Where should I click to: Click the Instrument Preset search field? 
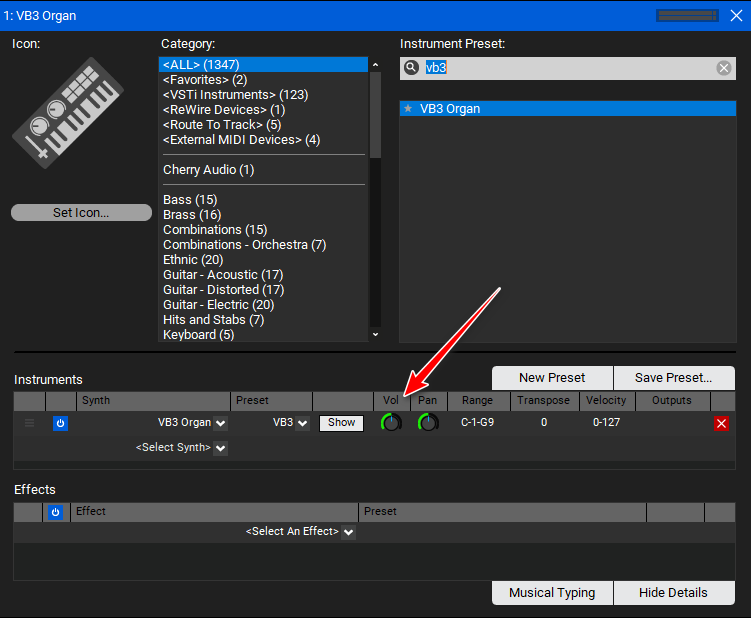click(x=568, y=68)
